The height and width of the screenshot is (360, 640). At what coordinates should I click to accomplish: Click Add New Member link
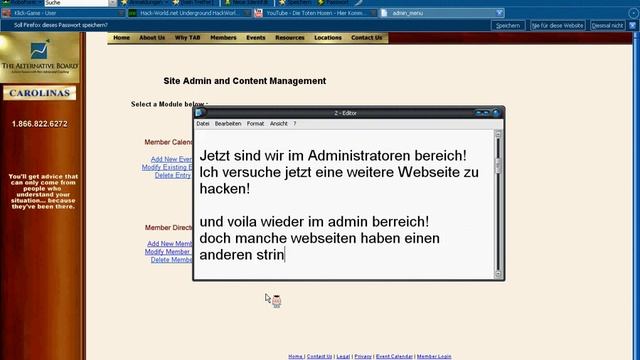point(169,244)
